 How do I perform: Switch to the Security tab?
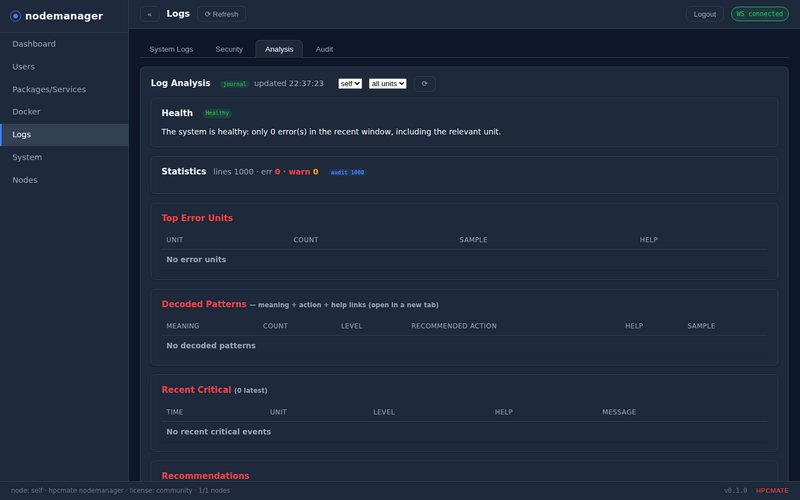229,49
